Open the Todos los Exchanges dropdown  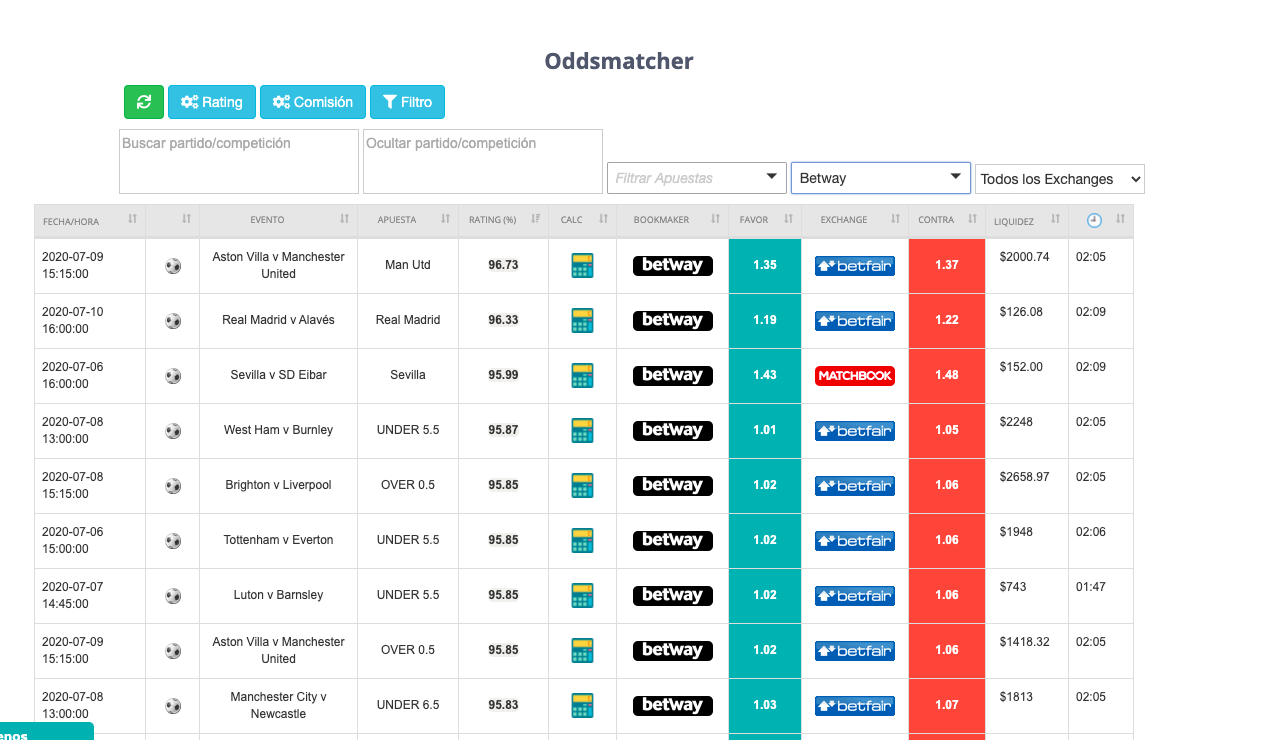click(x=1060, y=179)
